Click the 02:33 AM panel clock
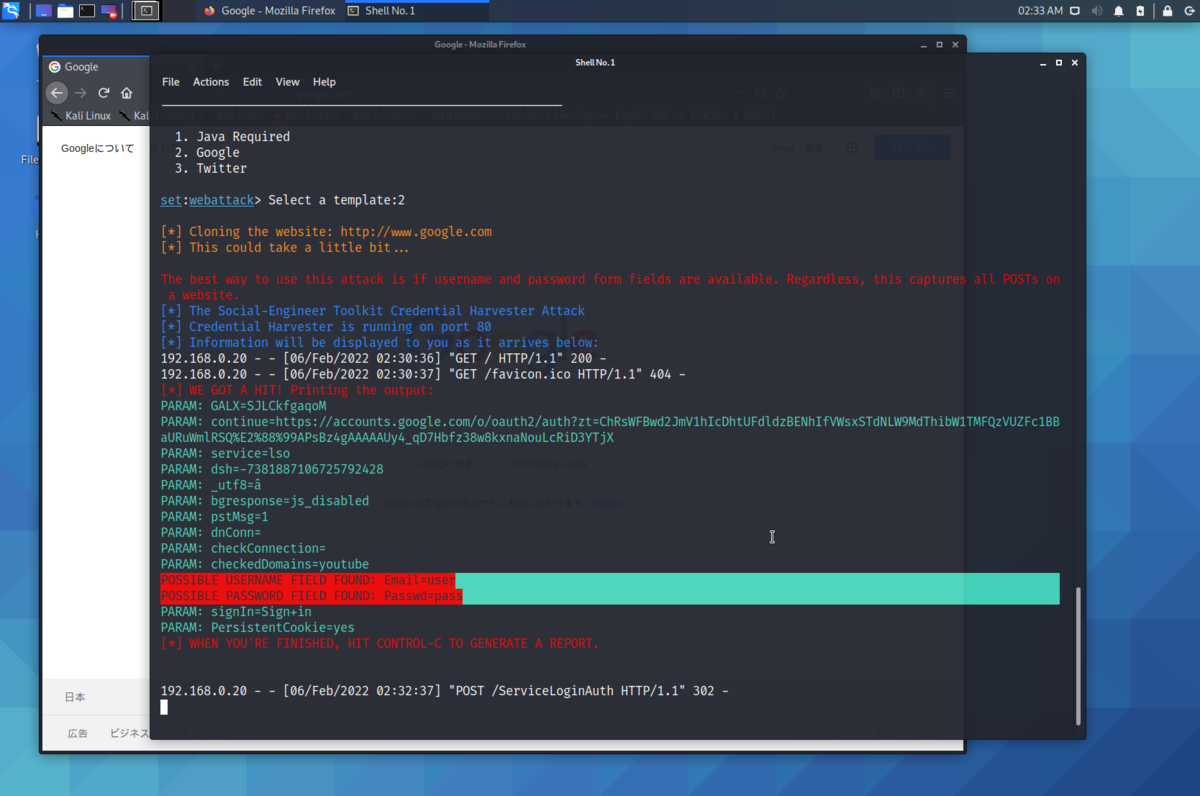Viewport: 1200px width, 796px height. (1040, 11)
